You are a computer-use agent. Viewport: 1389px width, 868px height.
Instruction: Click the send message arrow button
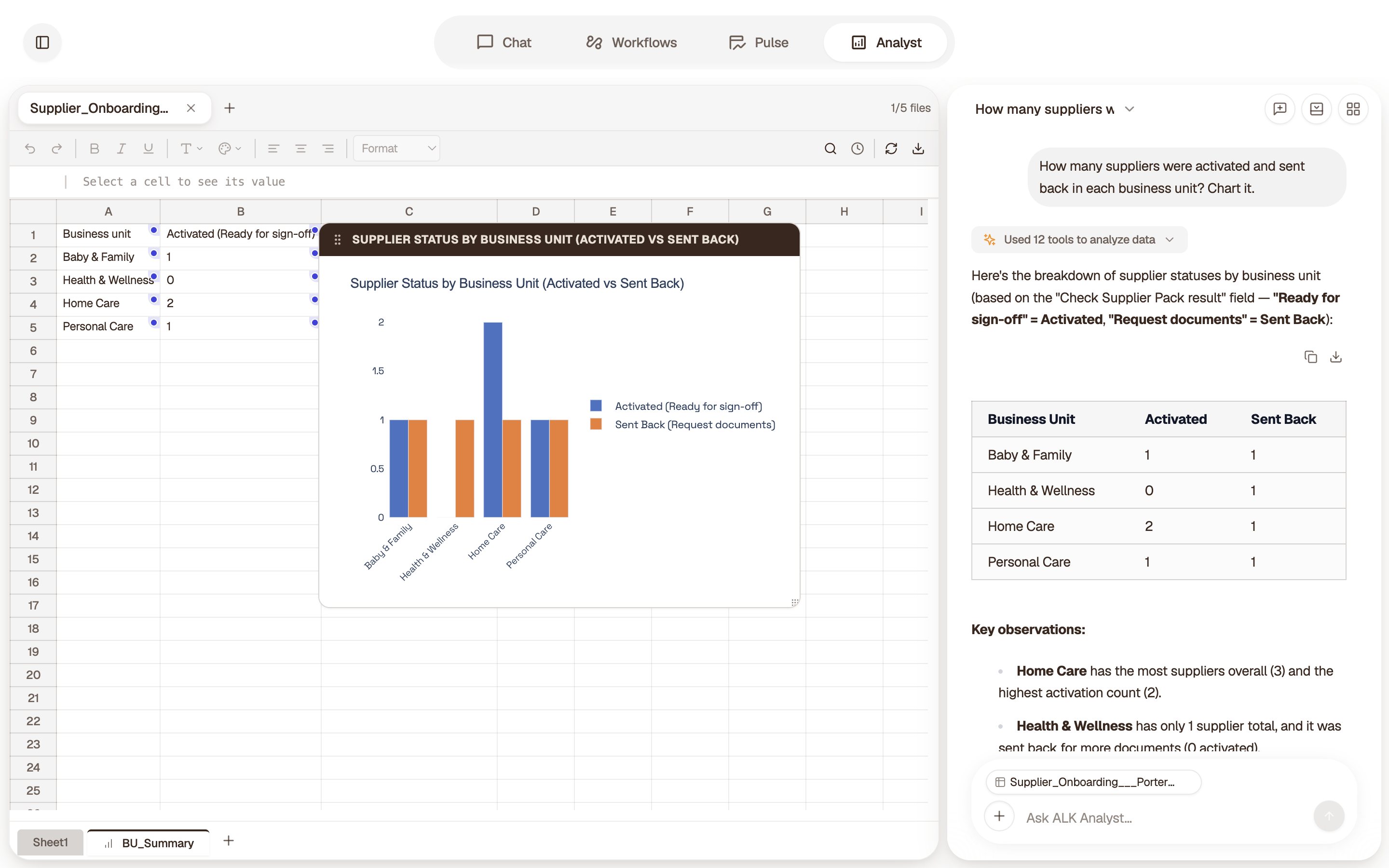pyautogui.click(x=1329, y=816)
